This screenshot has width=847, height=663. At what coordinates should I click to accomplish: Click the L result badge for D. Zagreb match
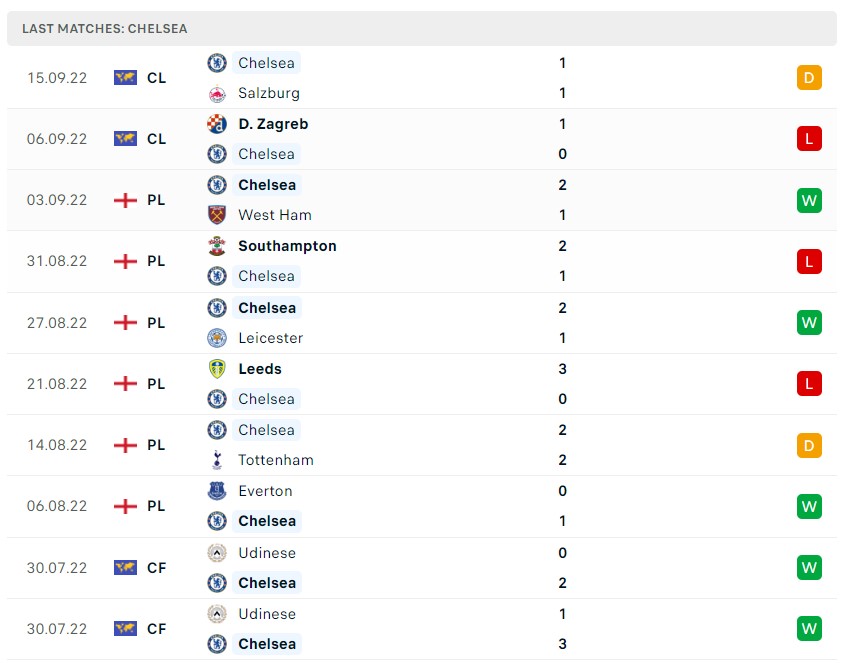(x=809, y=139)
